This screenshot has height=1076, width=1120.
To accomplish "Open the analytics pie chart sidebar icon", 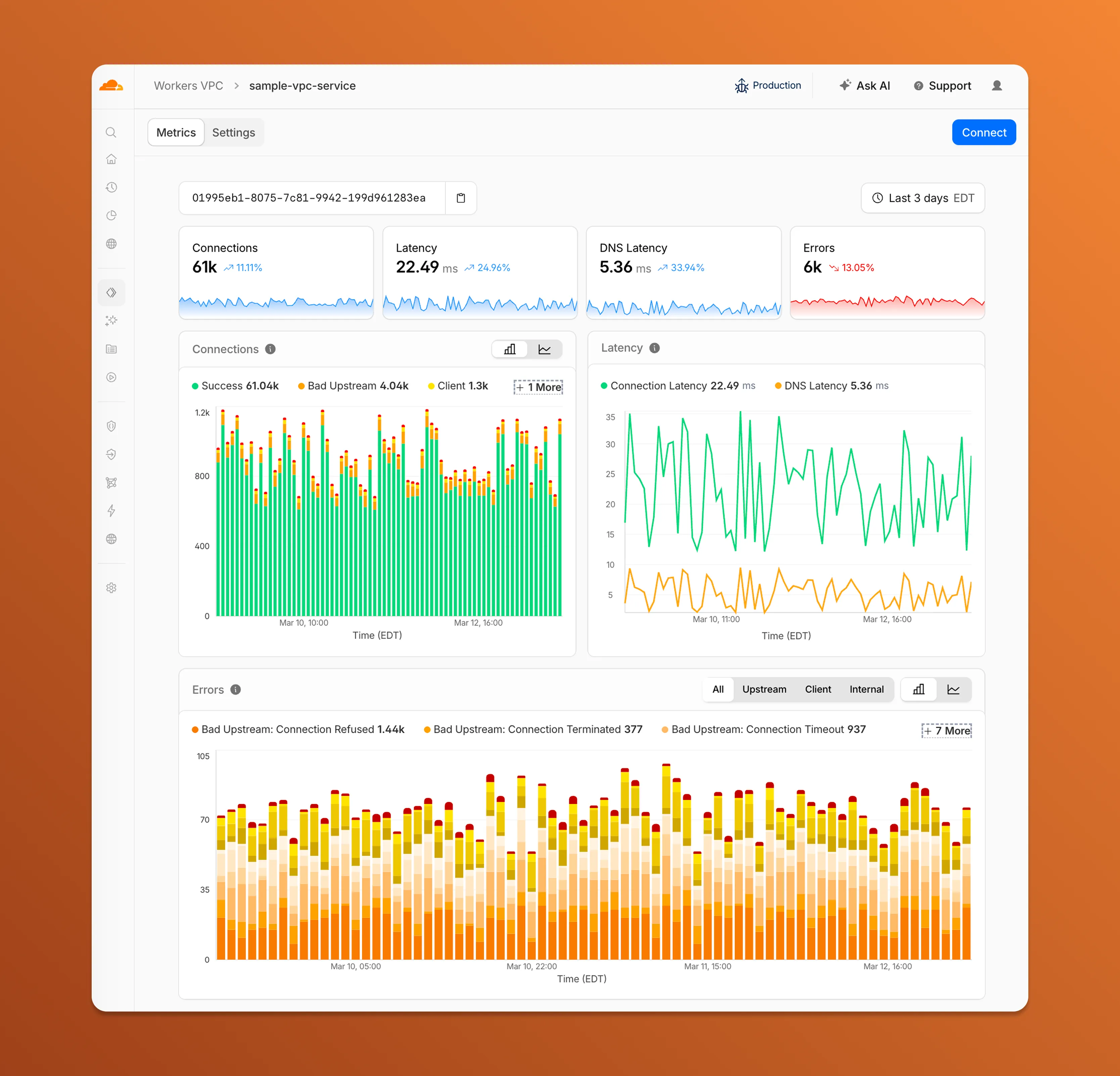I will (x=111, y=216).
